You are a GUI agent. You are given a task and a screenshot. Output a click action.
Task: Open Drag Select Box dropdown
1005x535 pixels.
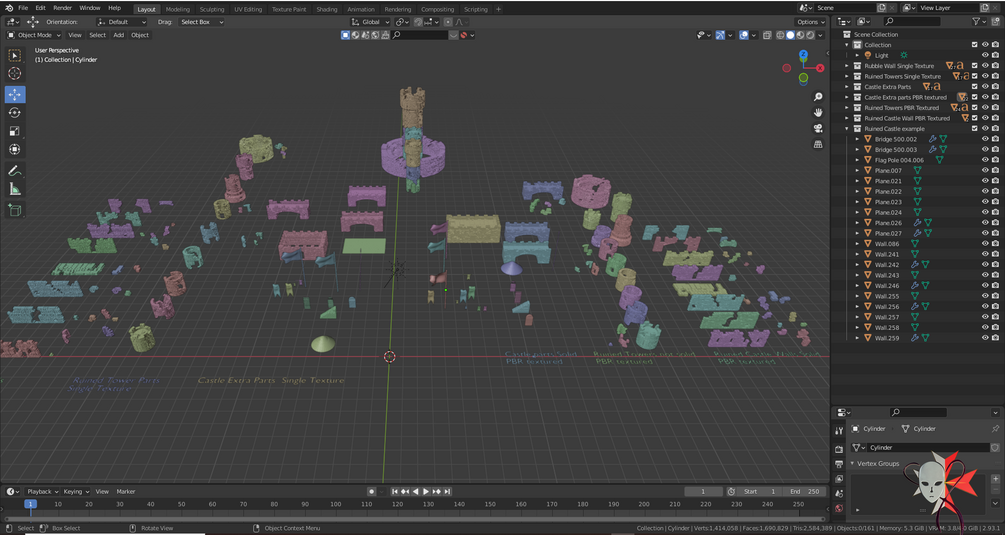coord(201,22)
